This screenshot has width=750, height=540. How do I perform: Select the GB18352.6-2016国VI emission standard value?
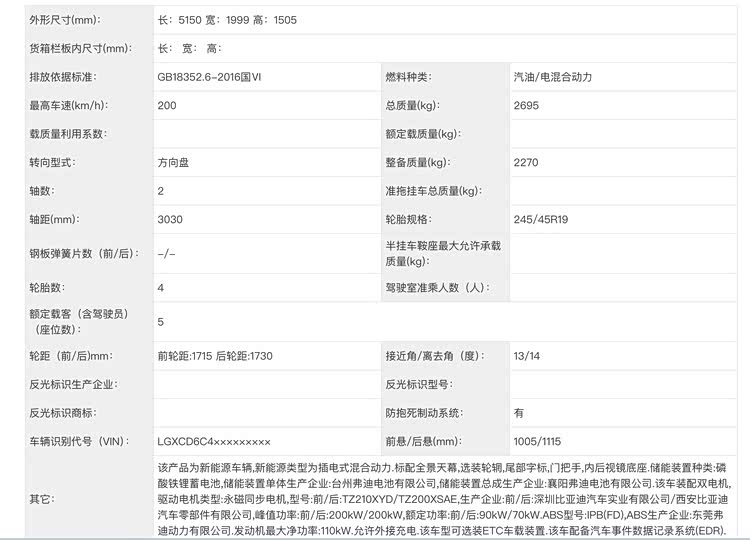(216, 77)
